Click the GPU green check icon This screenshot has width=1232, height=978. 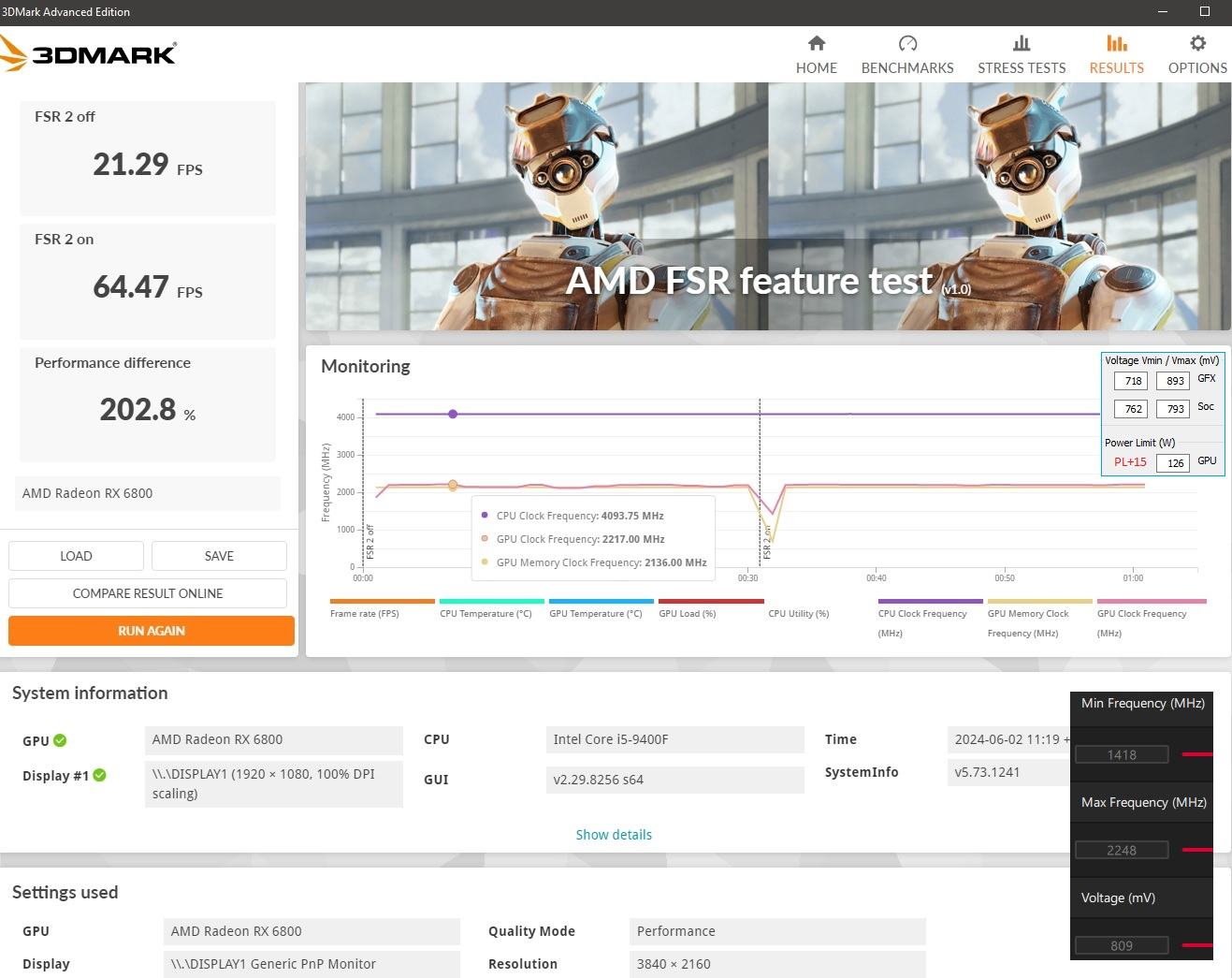coord(60,740)
